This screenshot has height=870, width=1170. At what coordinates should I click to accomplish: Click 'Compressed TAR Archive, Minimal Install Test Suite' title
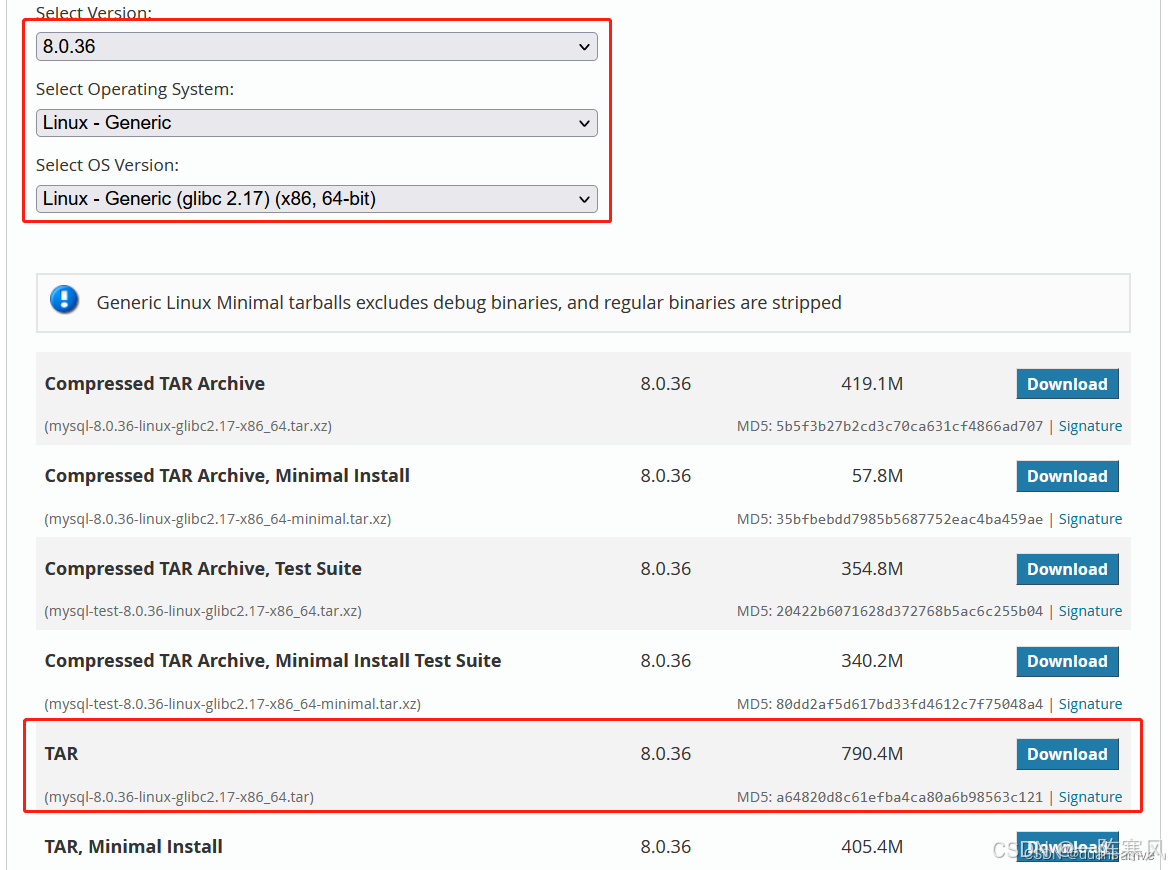point(272,661)
